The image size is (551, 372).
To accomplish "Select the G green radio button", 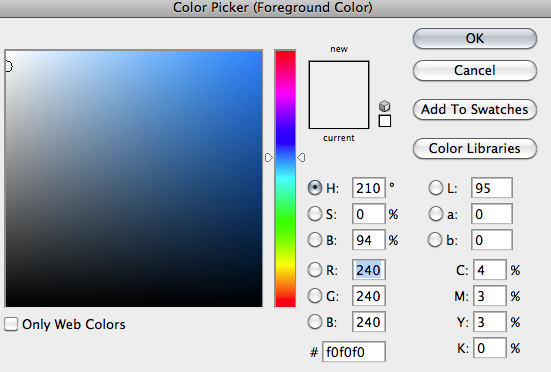I will 315,296.
